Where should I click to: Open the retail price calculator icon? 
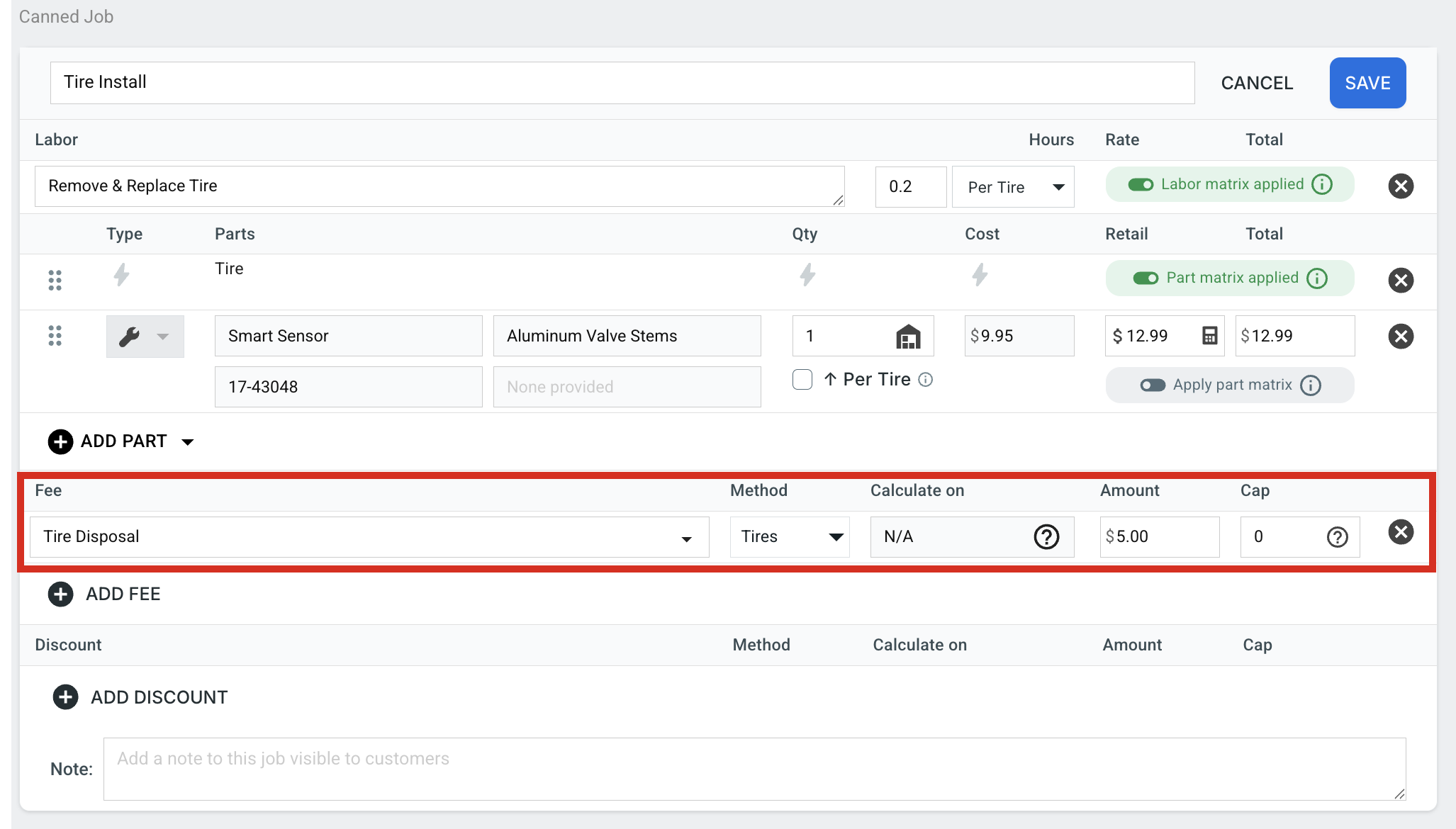(1210, 336)
